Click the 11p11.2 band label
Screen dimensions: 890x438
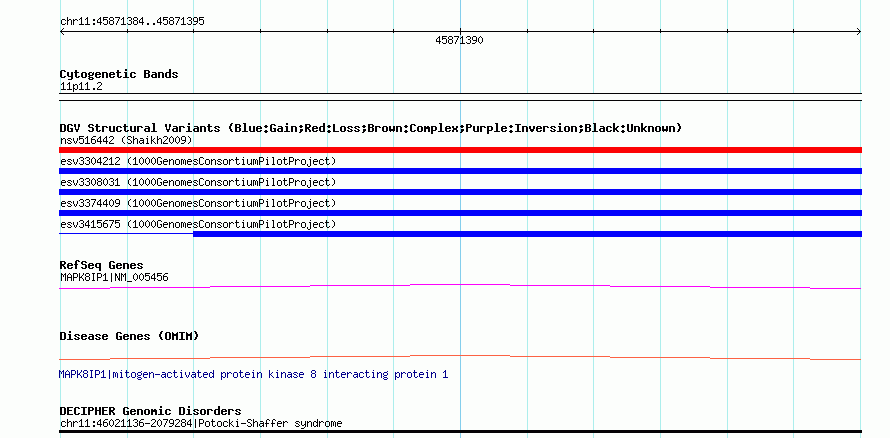click(x=81, y=87)
